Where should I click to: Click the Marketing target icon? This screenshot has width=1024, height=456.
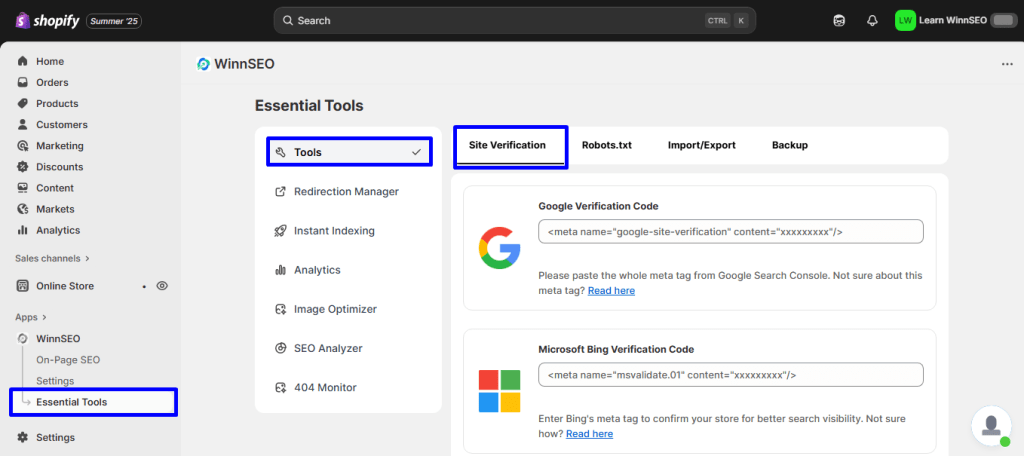click(x=23, y=146)
